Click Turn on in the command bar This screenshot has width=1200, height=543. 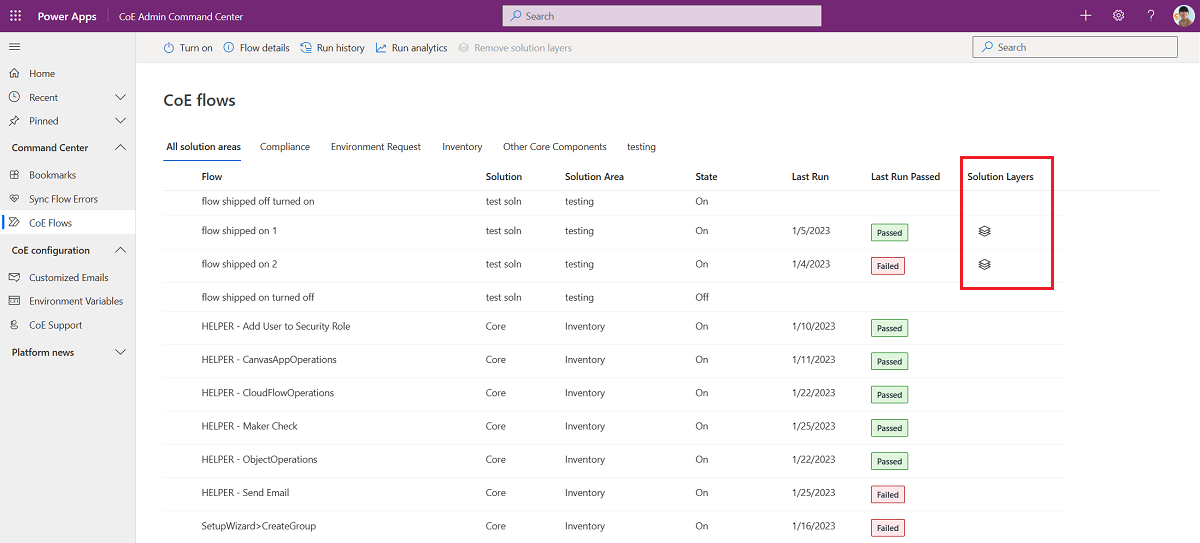pyautogui.click(x=188, y=48)
